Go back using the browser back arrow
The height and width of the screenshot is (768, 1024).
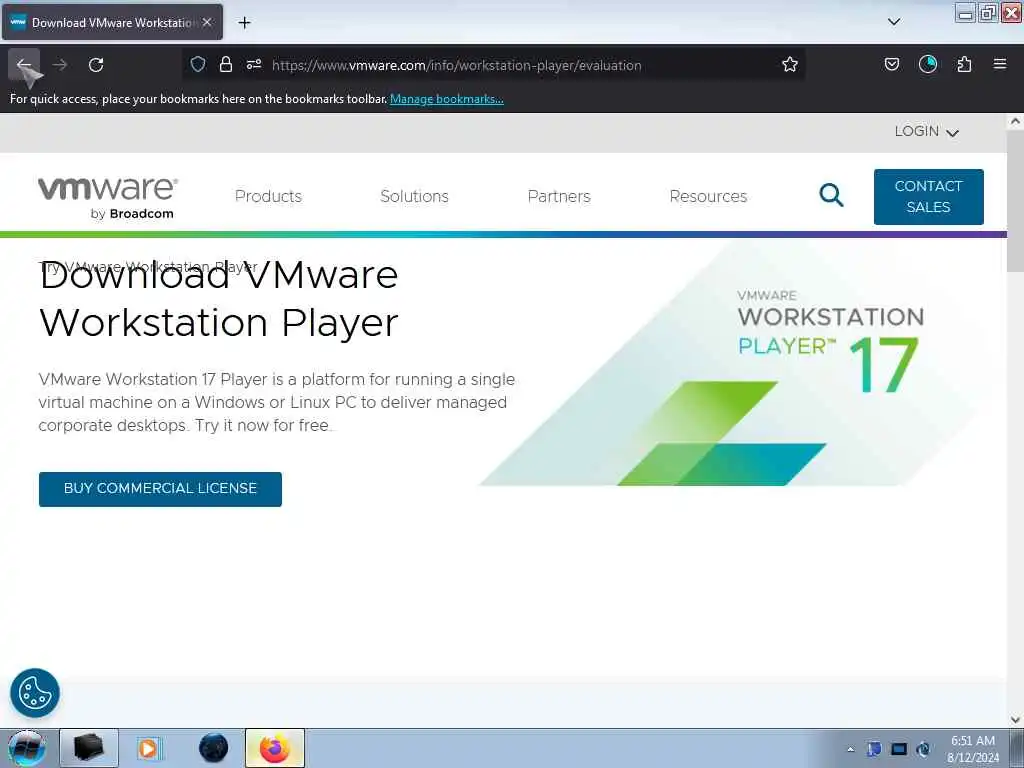click(x=24, y=65)
